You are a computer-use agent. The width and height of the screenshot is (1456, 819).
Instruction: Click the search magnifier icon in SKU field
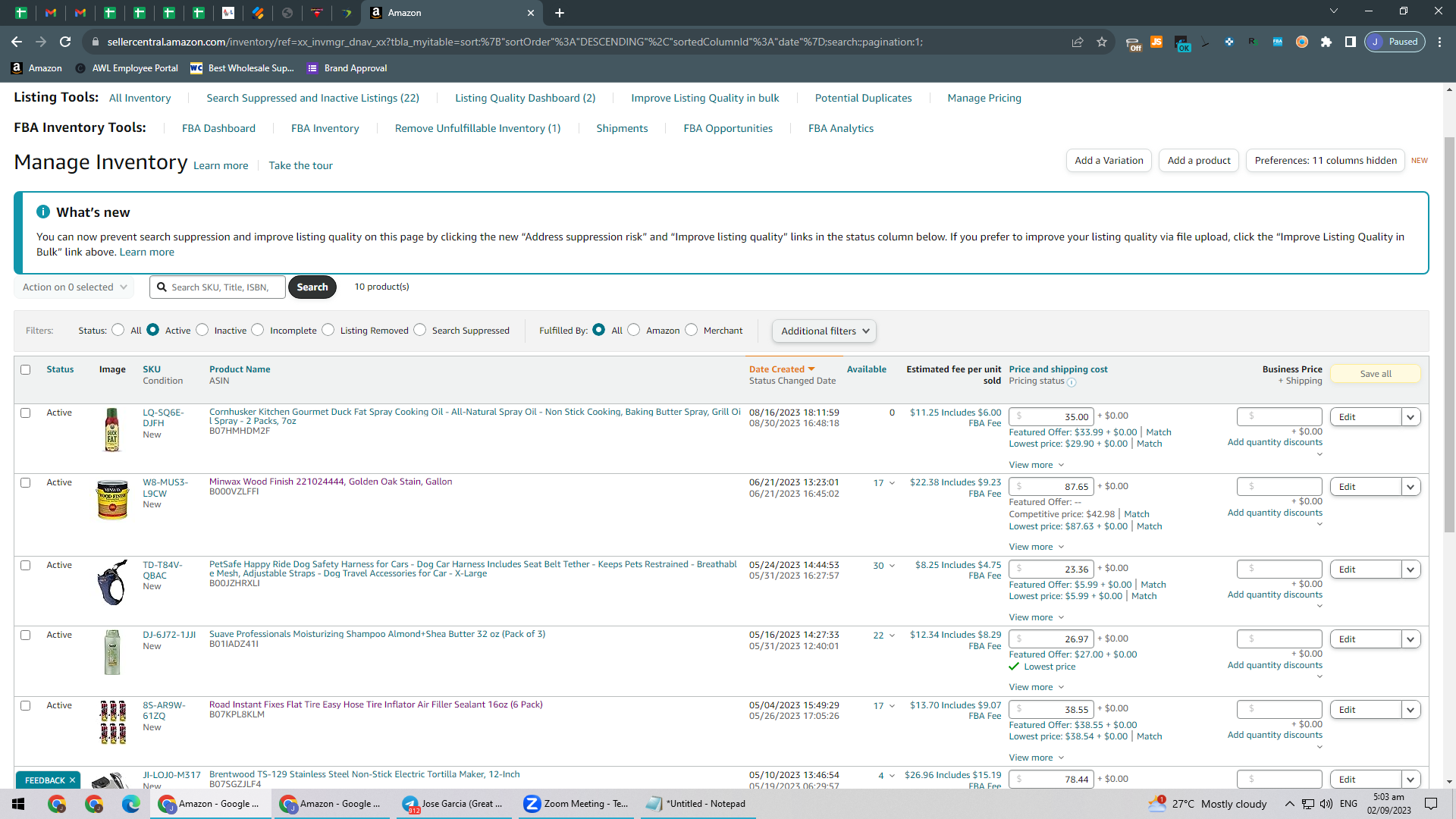coord(162,287)
